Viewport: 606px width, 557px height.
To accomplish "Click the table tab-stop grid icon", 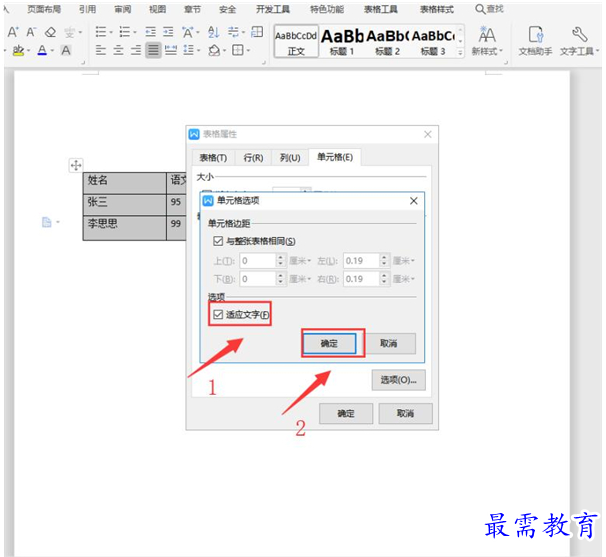I will [257, 32].
